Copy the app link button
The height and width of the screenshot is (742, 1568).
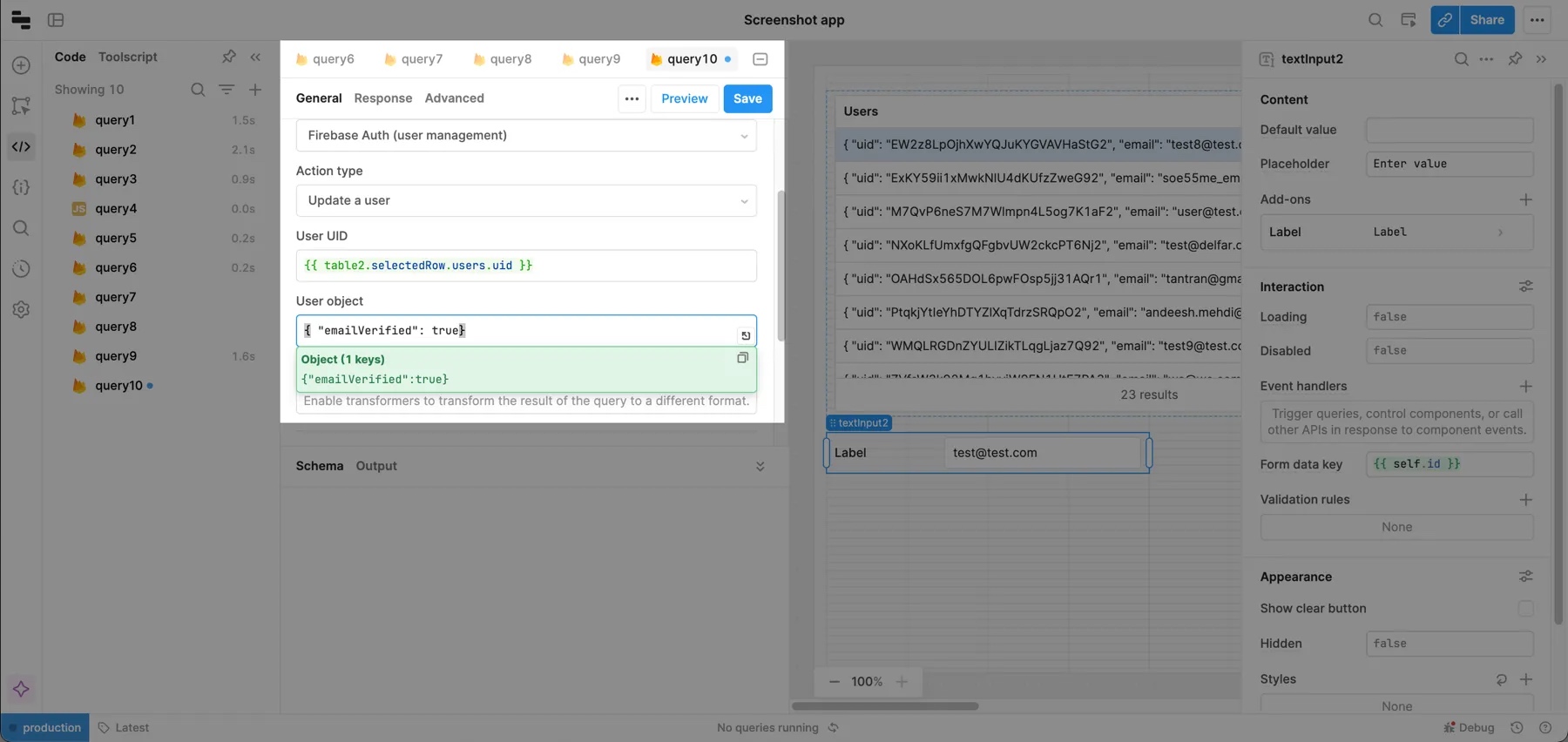(x=1445, y=19)
